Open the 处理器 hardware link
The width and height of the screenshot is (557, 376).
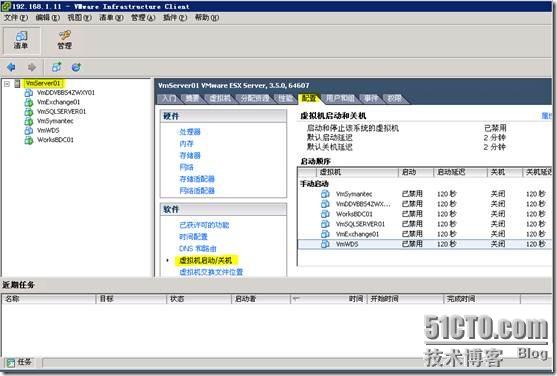coord(190,132)
